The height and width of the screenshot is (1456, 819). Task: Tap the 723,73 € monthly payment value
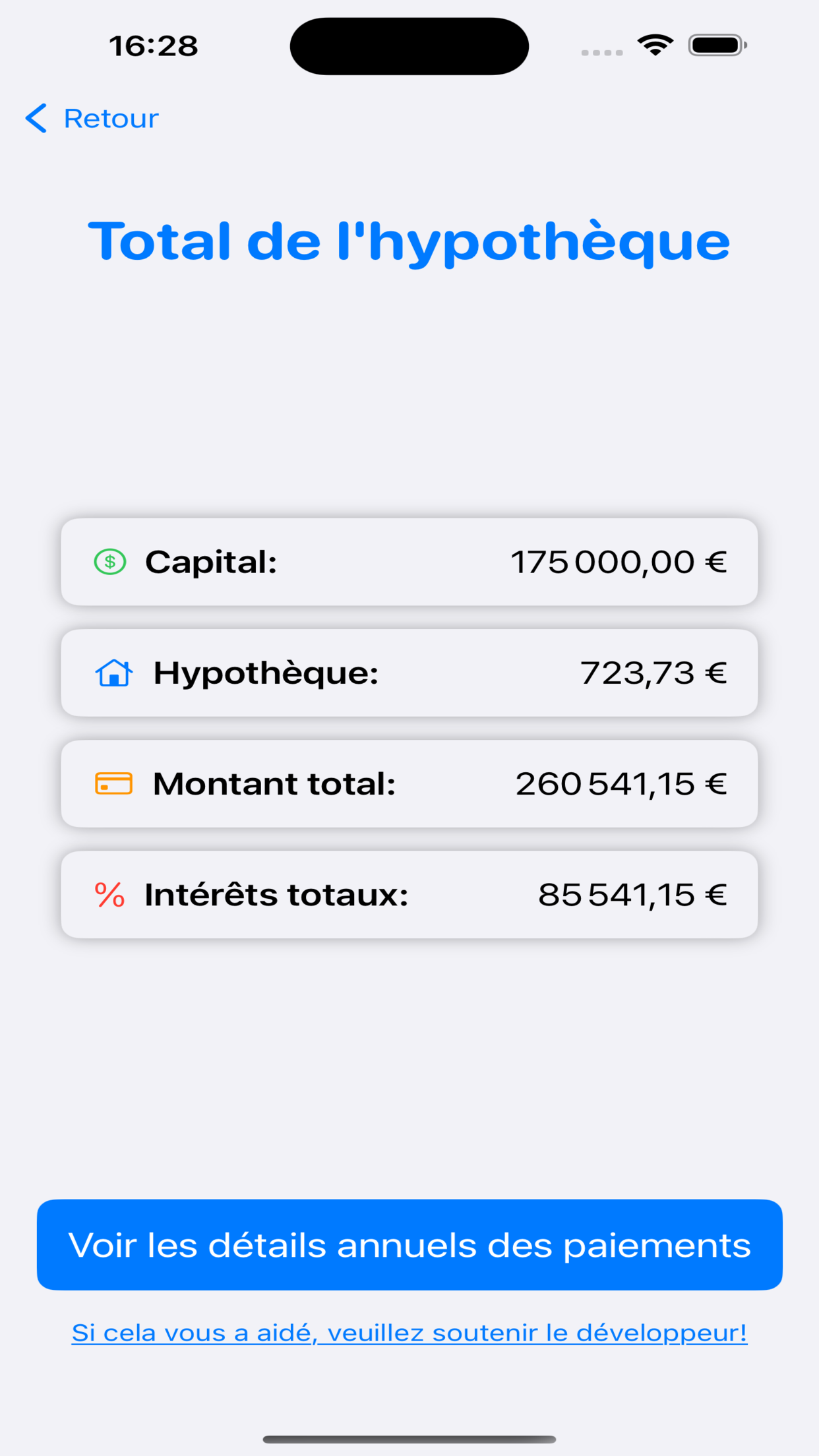(653, 673)
